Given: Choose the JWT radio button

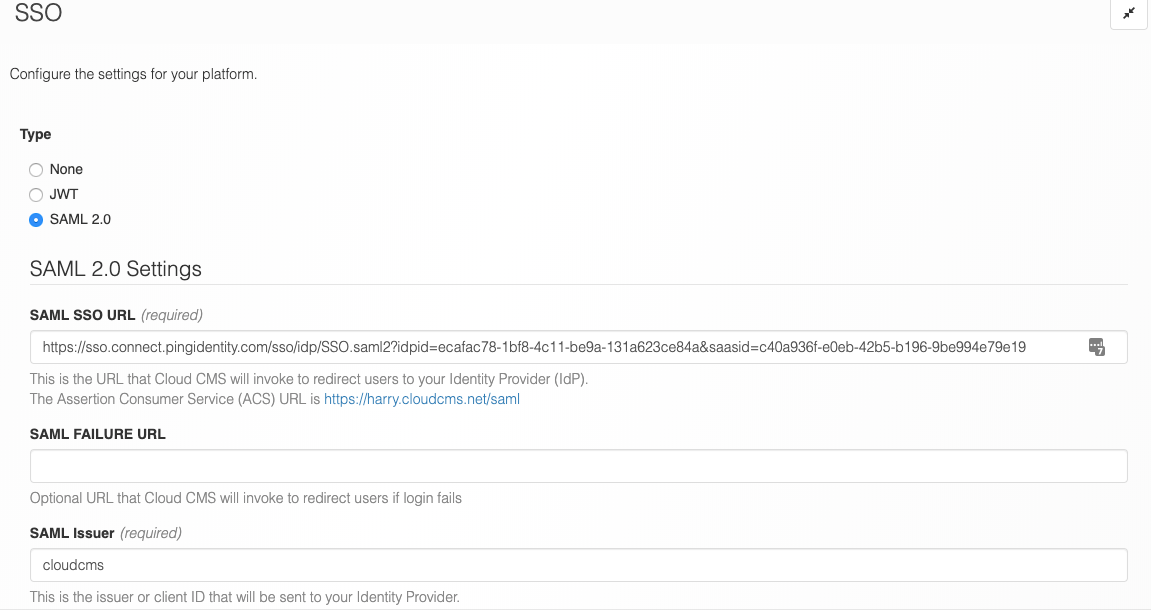Looking at the screenshot, I should tap(36, 195).
